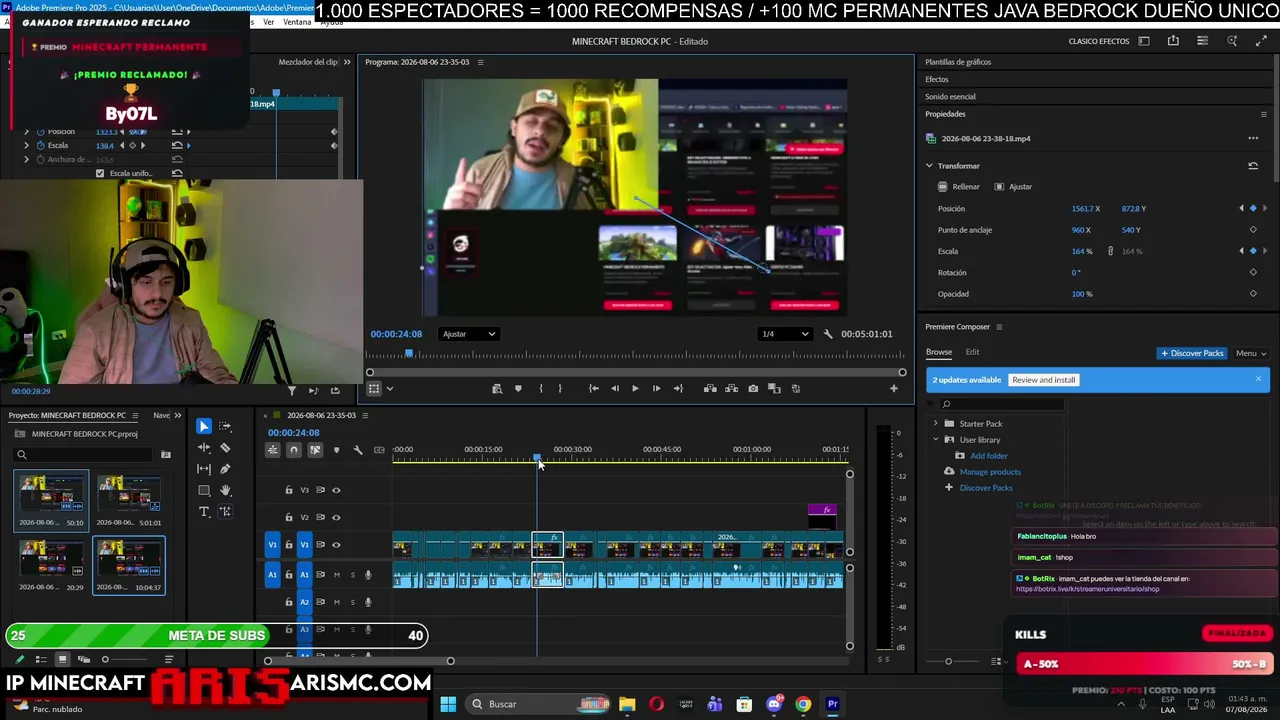The image size is (1280, 720).
Task: Open the comparison view button
Action: point(774,389)
